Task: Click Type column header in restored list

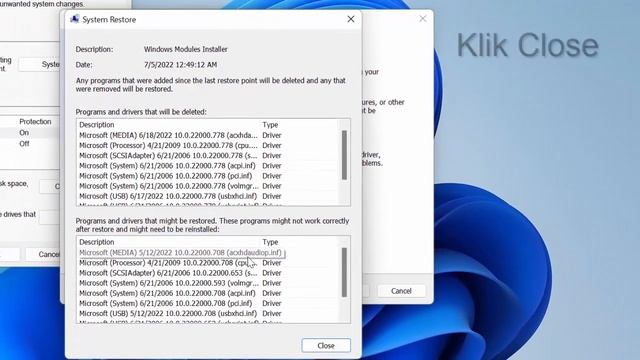Action: pyautogui.click(x=270, y=242)
